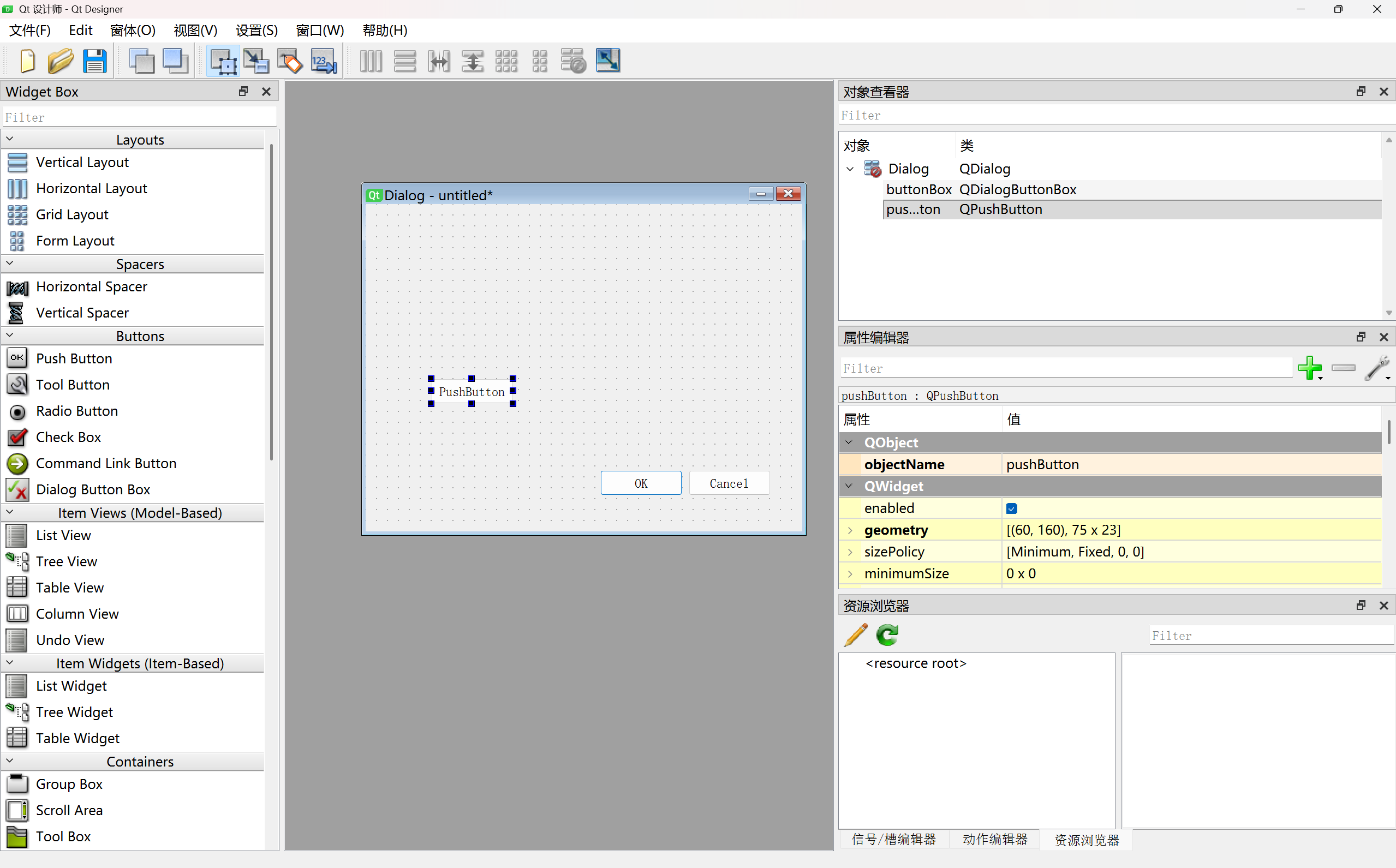Expand the geometry property row

tap(850, 530)
